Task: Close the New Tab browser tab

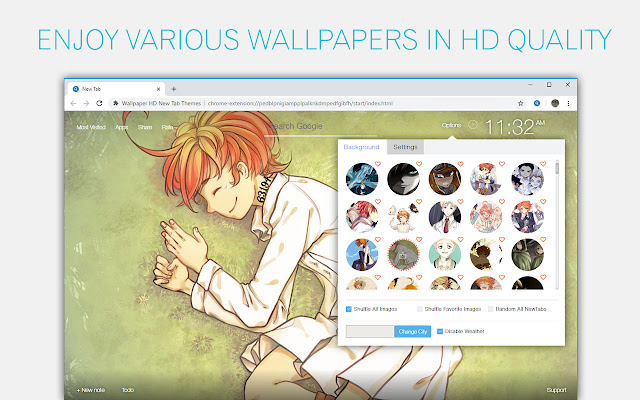Action: pos(158,89)
